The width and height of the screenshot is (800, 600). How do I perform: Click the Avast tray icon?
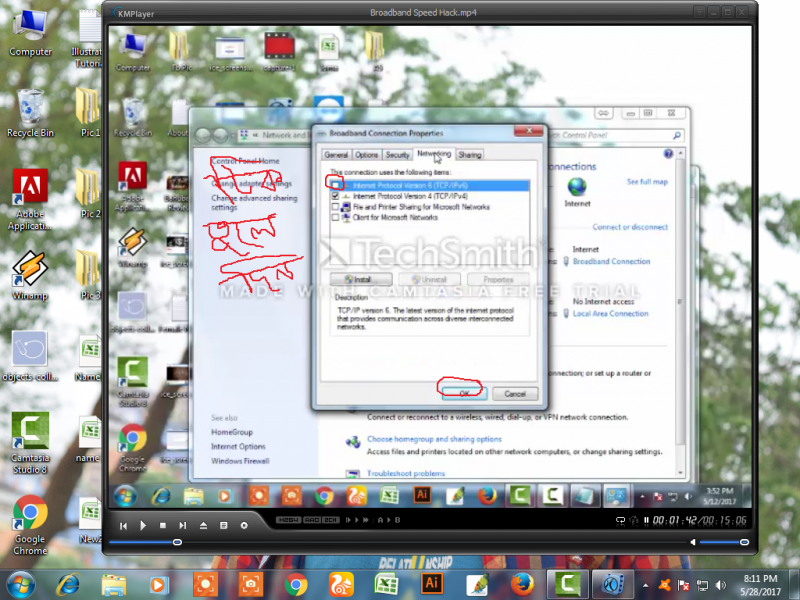pos(665,585)
